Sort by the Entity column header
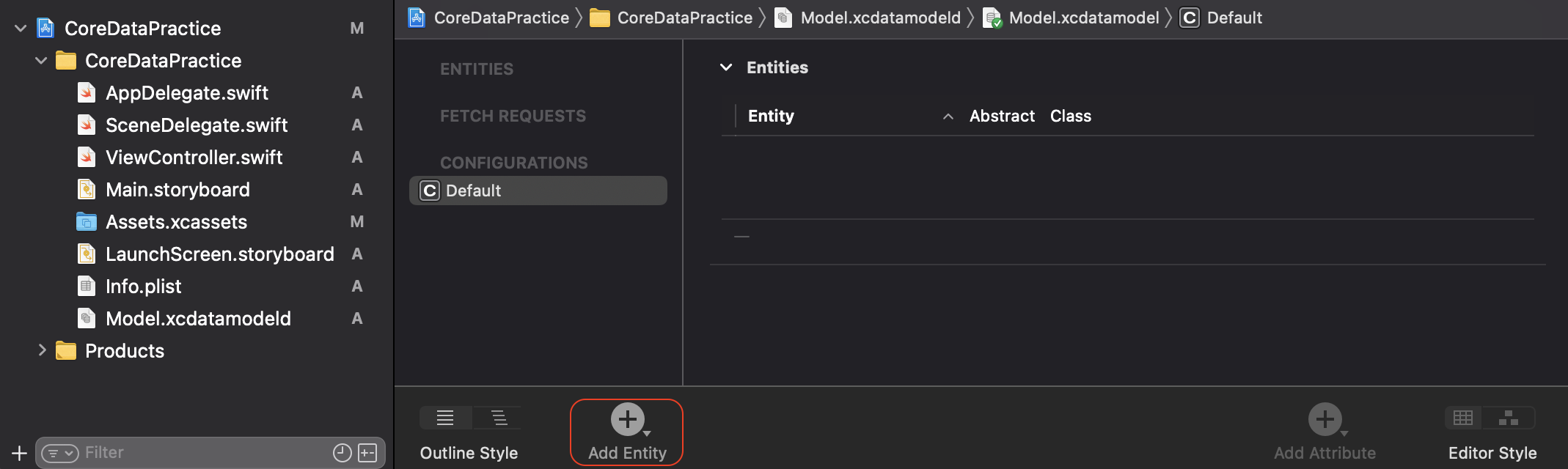Screen dimensions: 1568x469 [x=771, y=116]
